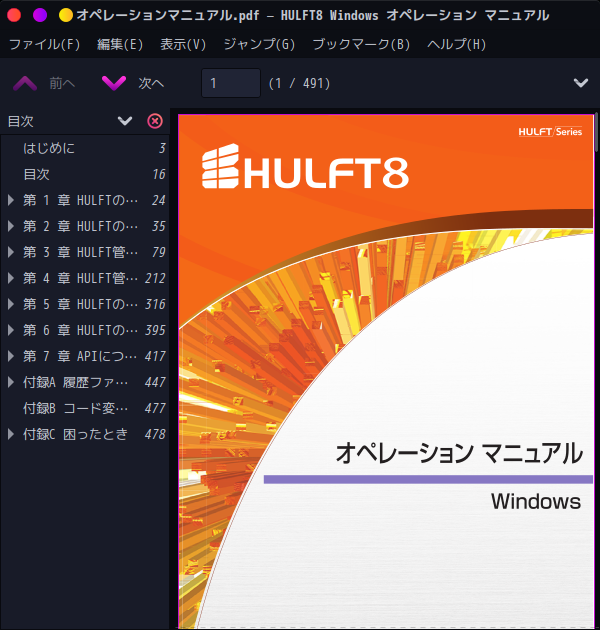Click the Windows text on cover page
600x630 pixels.
(x=536, y=501)
